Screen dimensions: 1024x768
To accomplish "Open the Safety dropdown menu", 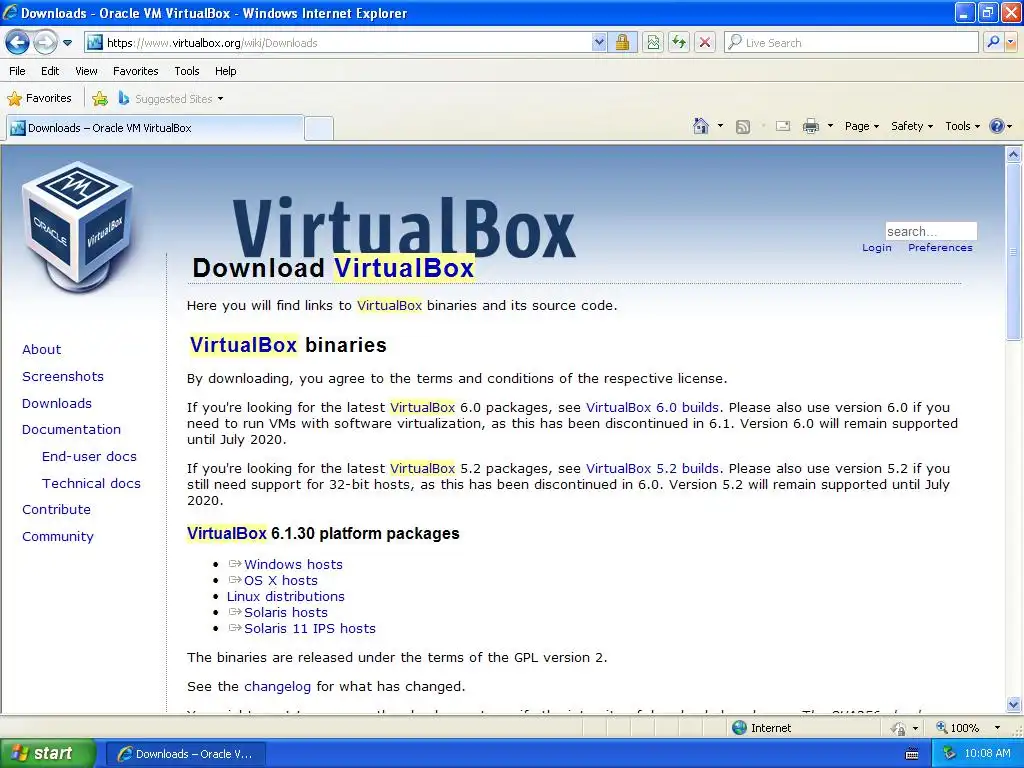I will coord(912,126).
